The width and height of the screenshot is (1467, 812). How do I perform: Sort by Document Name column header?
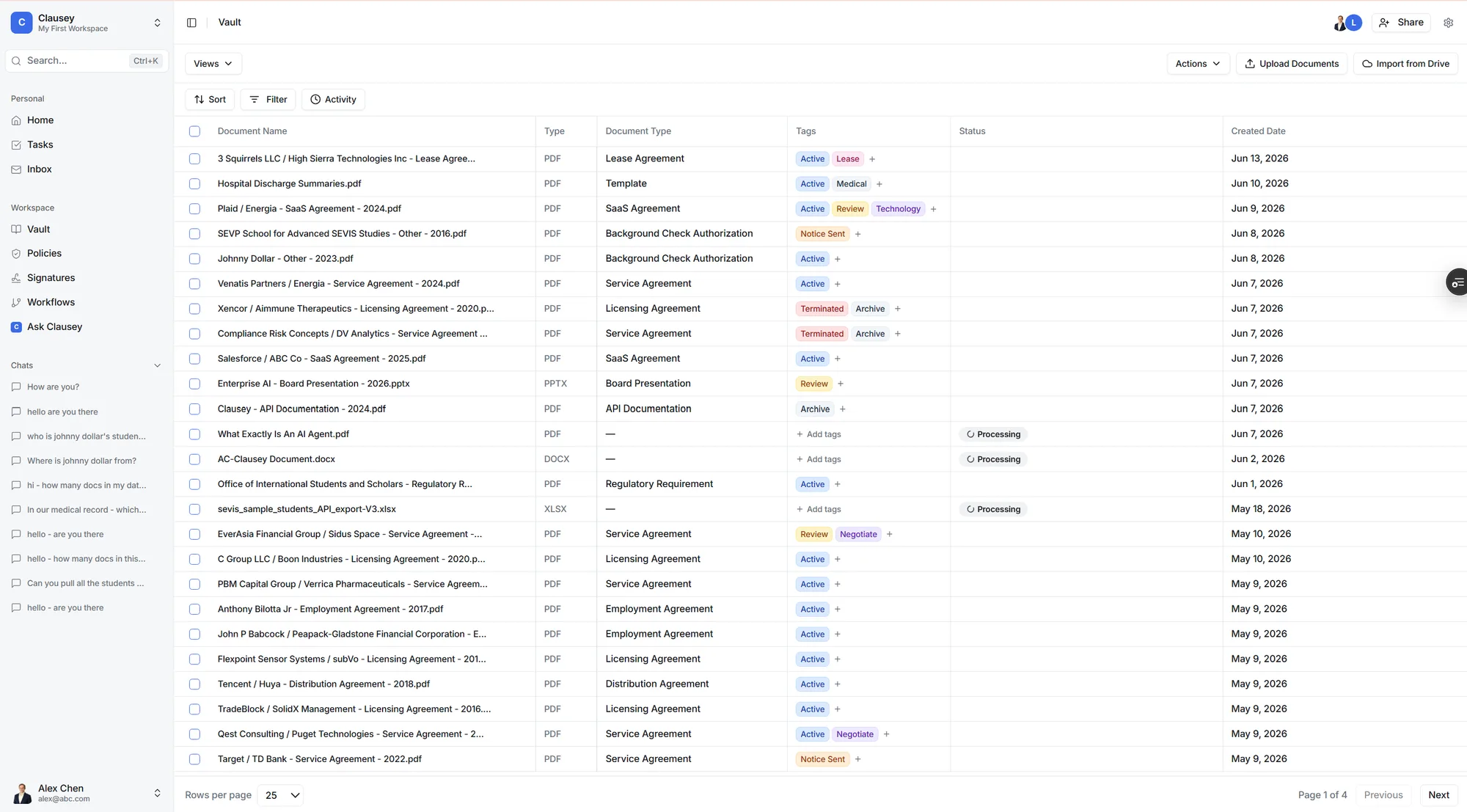[x=252, y=131]
